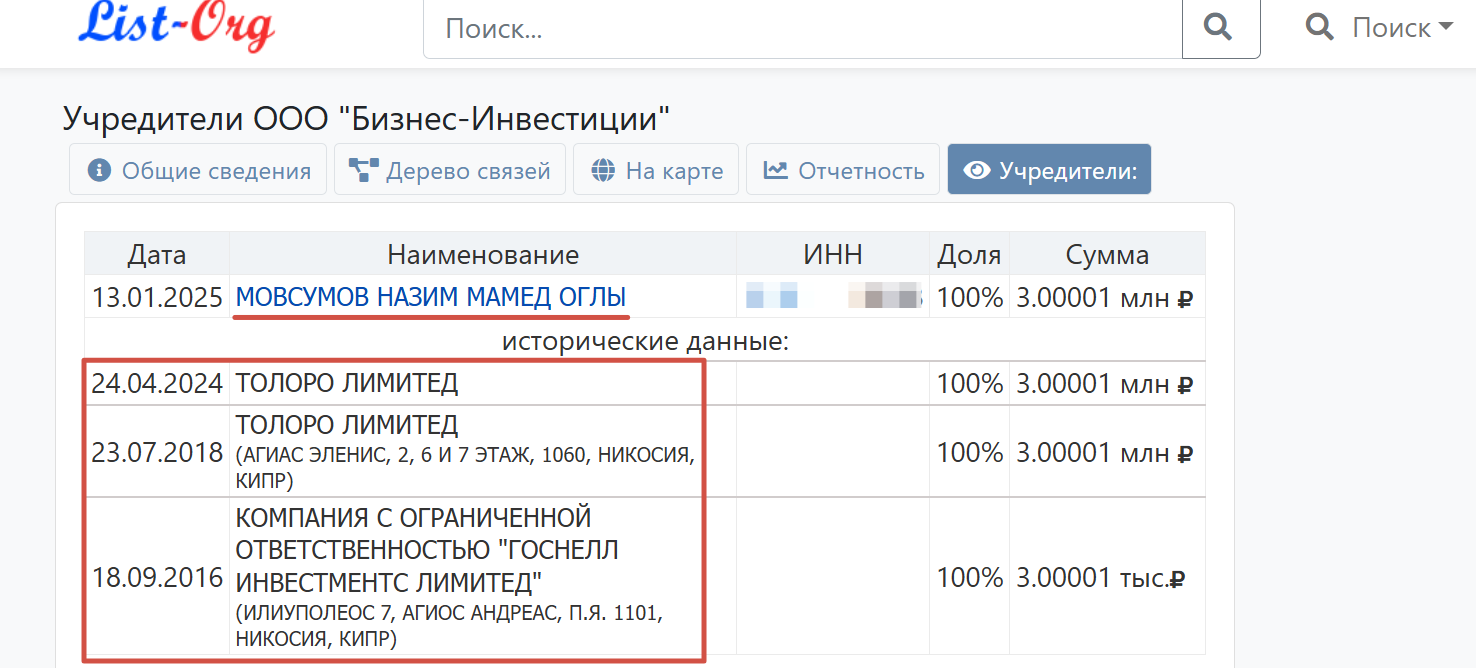Viewport: 1476px width, 668px height.
Task: Switch to the Дерево связей tab
Action: pyautogui.click(x=450, y=170)
